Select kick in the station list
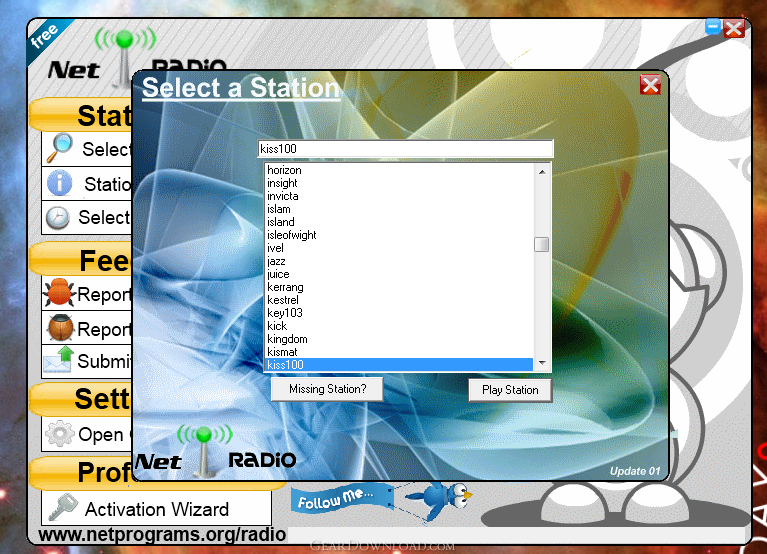The width and height of the screenshot is (767, 554). point(399,326)
